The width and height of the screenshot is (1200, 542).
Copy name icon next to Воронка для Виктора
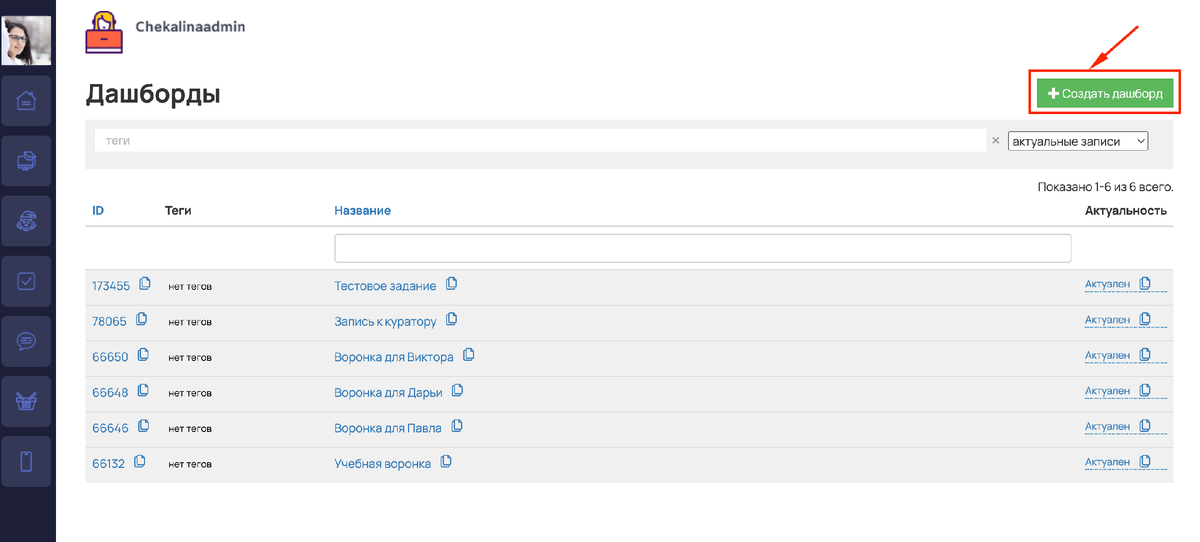point(468,355)
